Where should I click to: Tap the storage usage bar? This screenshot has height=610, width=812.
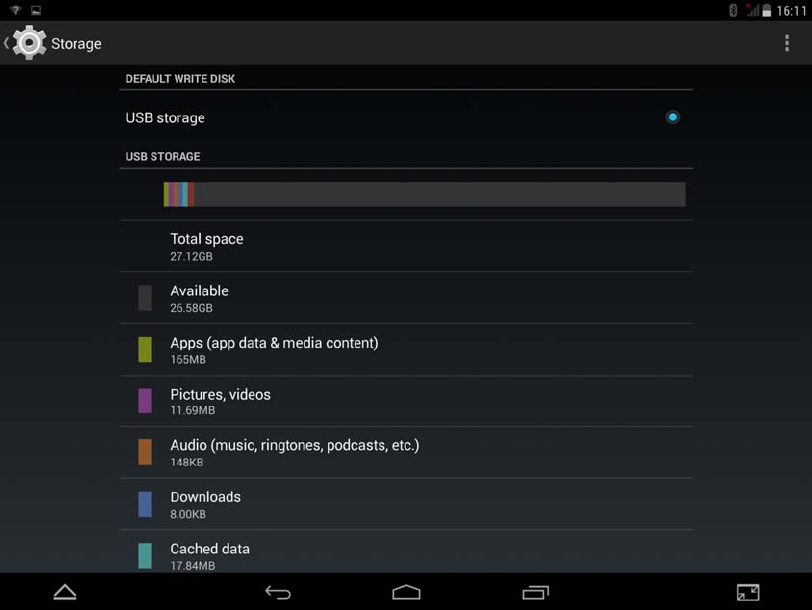tap(425, 194)
